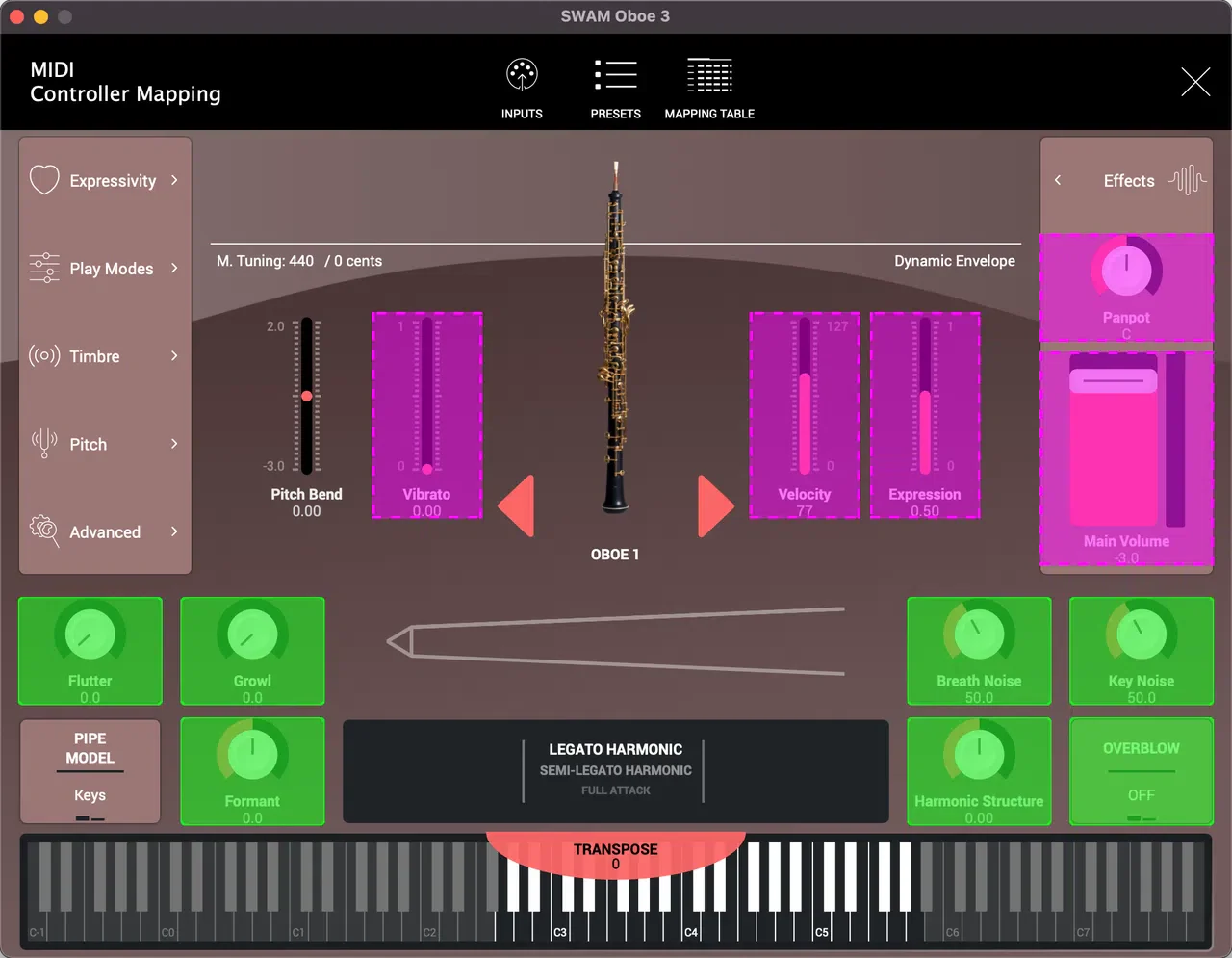Select Semi-Legato Harmonic play mode

point(616,770)
